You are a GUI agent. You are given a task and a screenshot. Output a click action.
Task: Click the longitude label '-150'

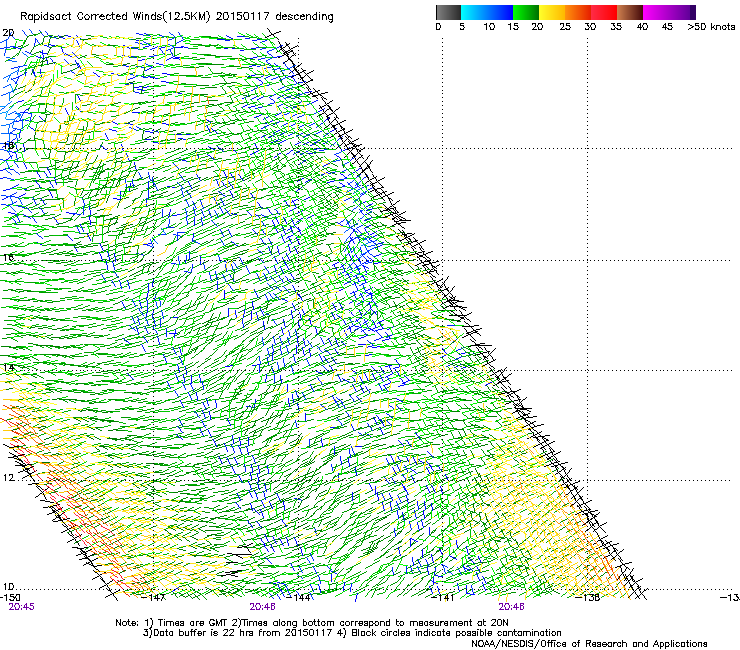tap(10, 598)
